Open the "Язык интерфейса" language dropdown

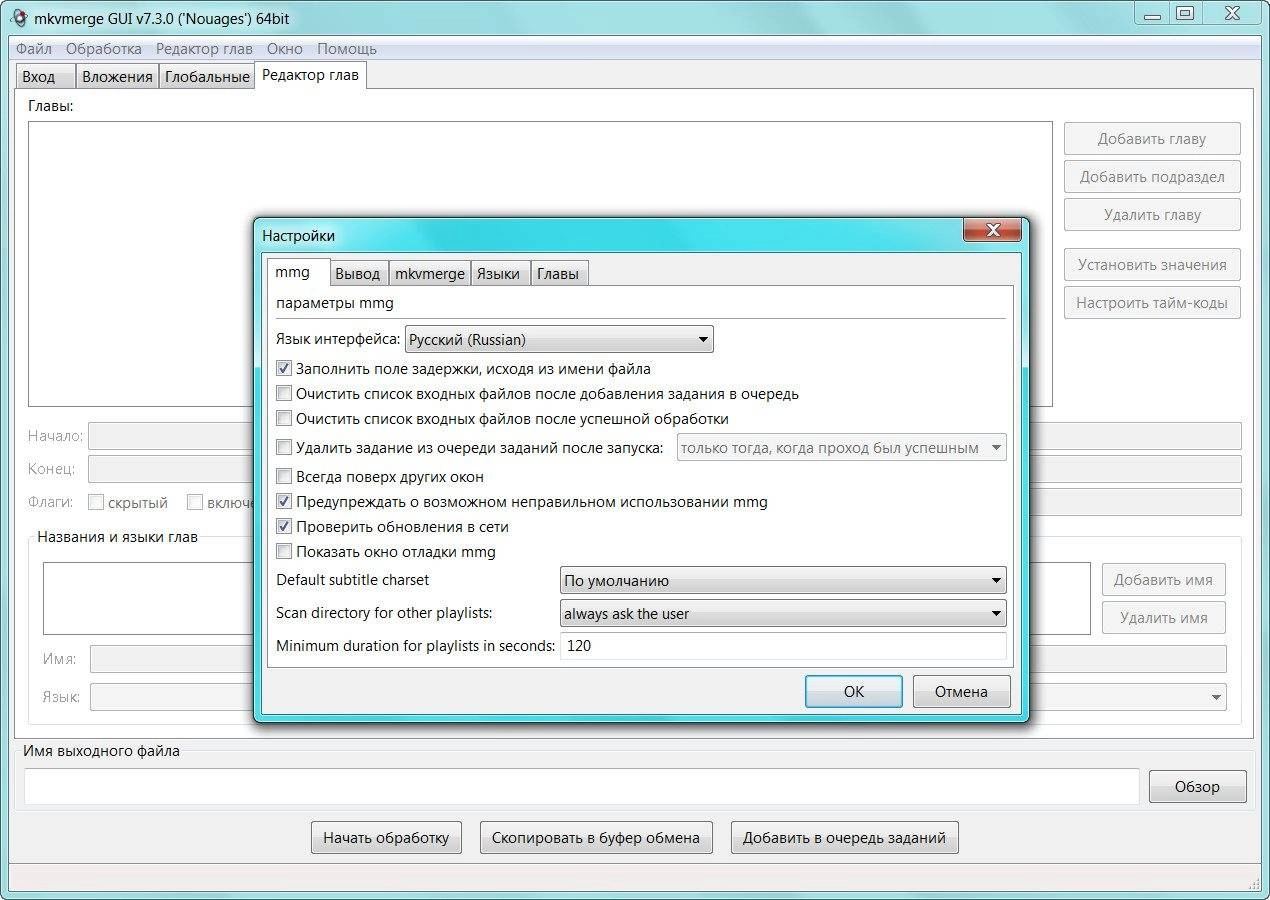(x=559, y=340)
